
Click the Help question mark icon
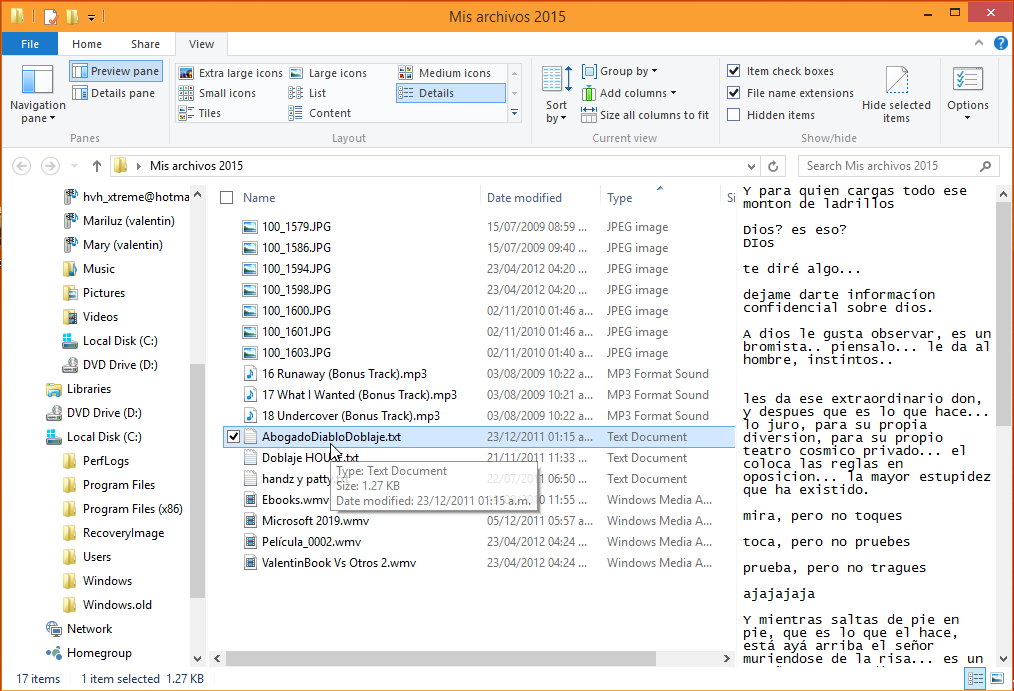[x=1001, y=44]
